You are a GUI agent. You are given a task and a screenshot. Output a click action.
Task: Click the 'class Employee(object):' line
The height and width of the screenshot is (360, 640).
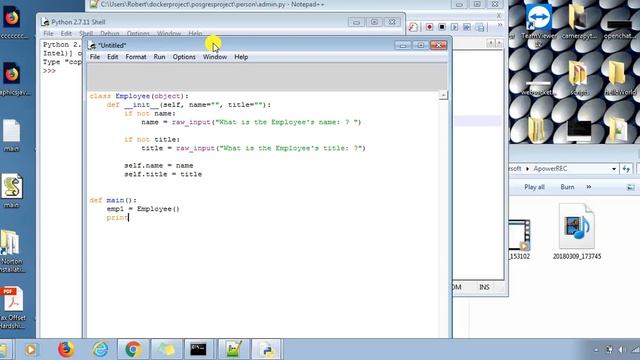(x=139, y=96)
